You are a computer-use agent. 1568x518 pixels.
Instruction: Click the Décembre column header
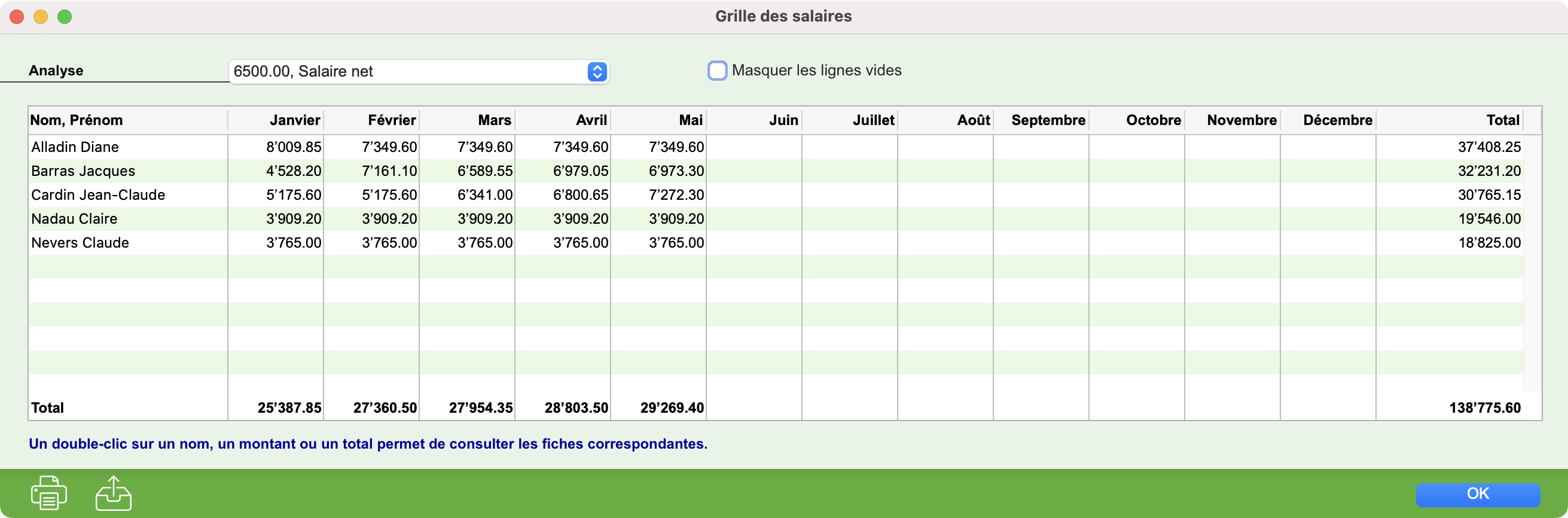(1328, 120)
